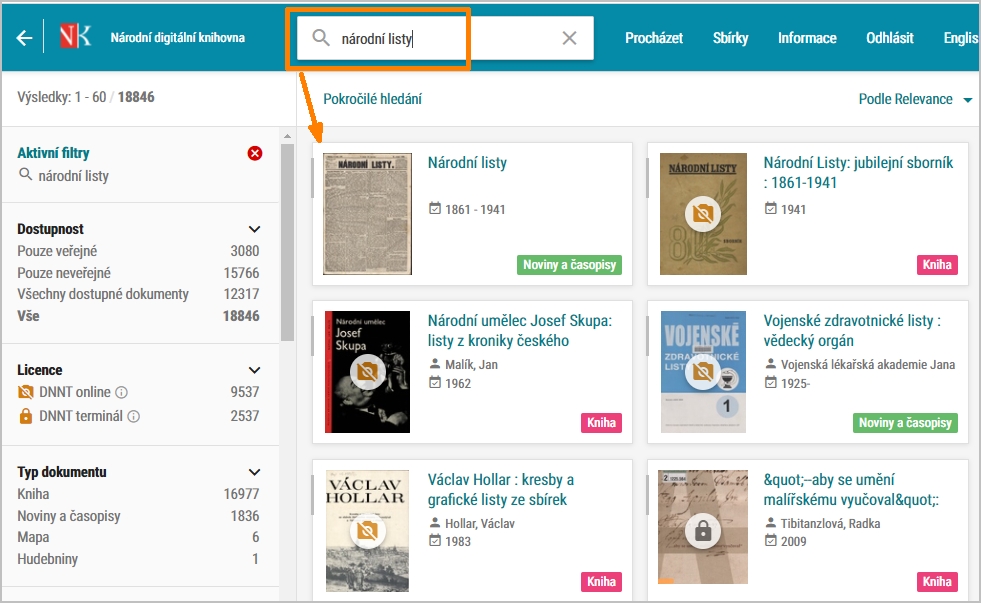Click the no-camera badge on jubilejní sborník cover

tap(703, 214)
